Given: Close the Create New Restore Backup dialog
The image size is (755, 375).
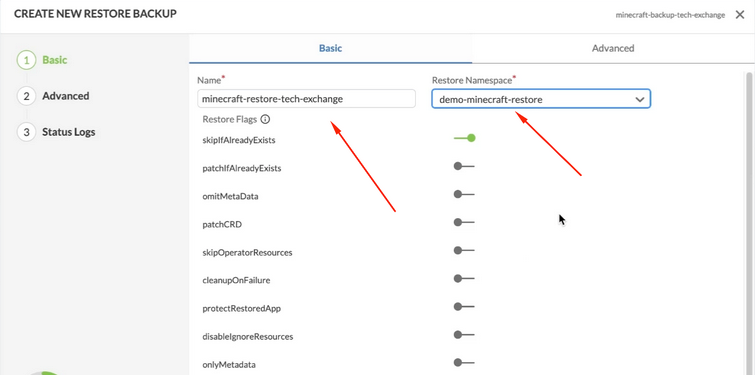Looking at the screenshot, I should [x=740, y=15].
